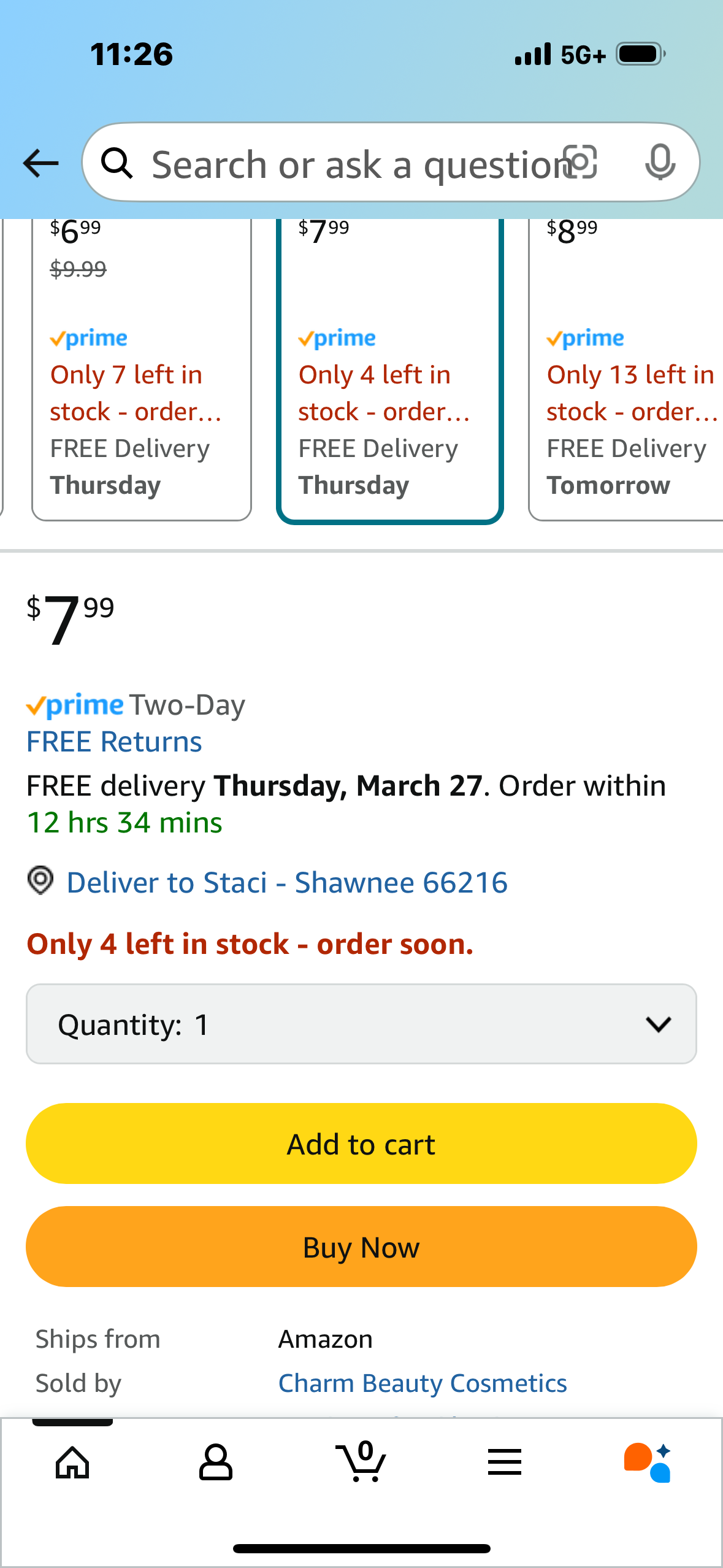The image size is (723, 1568).
Task: Open the Home tab icon
Action: point(72,1462)
